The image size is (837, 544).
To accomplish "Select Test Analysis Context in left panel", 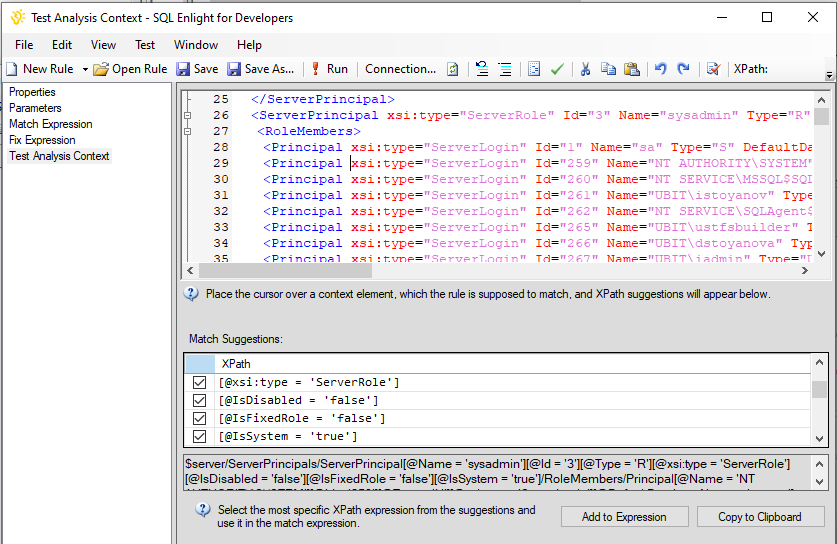I will point(59,156).
